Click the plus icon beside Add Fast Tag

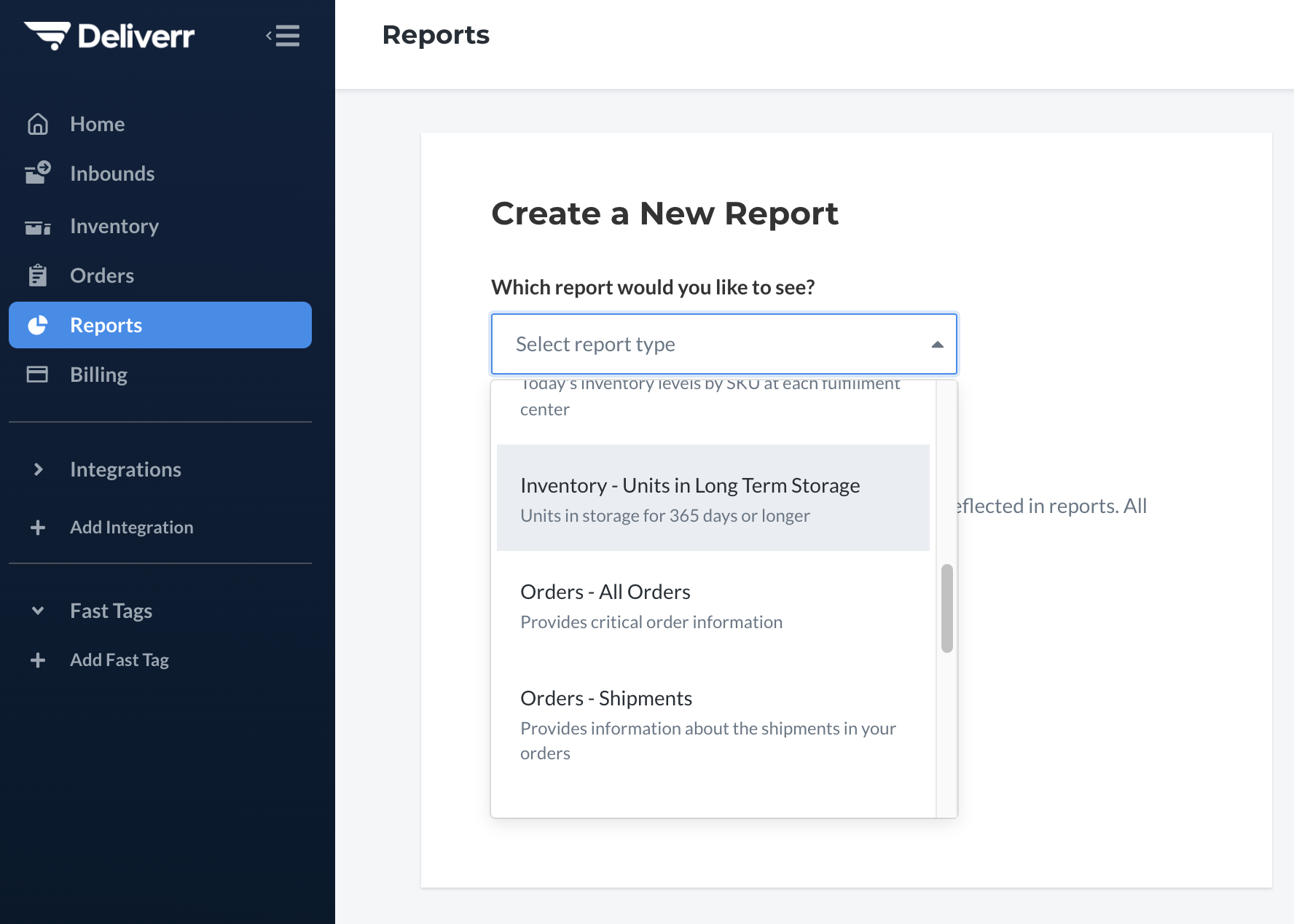click(38, 660)
